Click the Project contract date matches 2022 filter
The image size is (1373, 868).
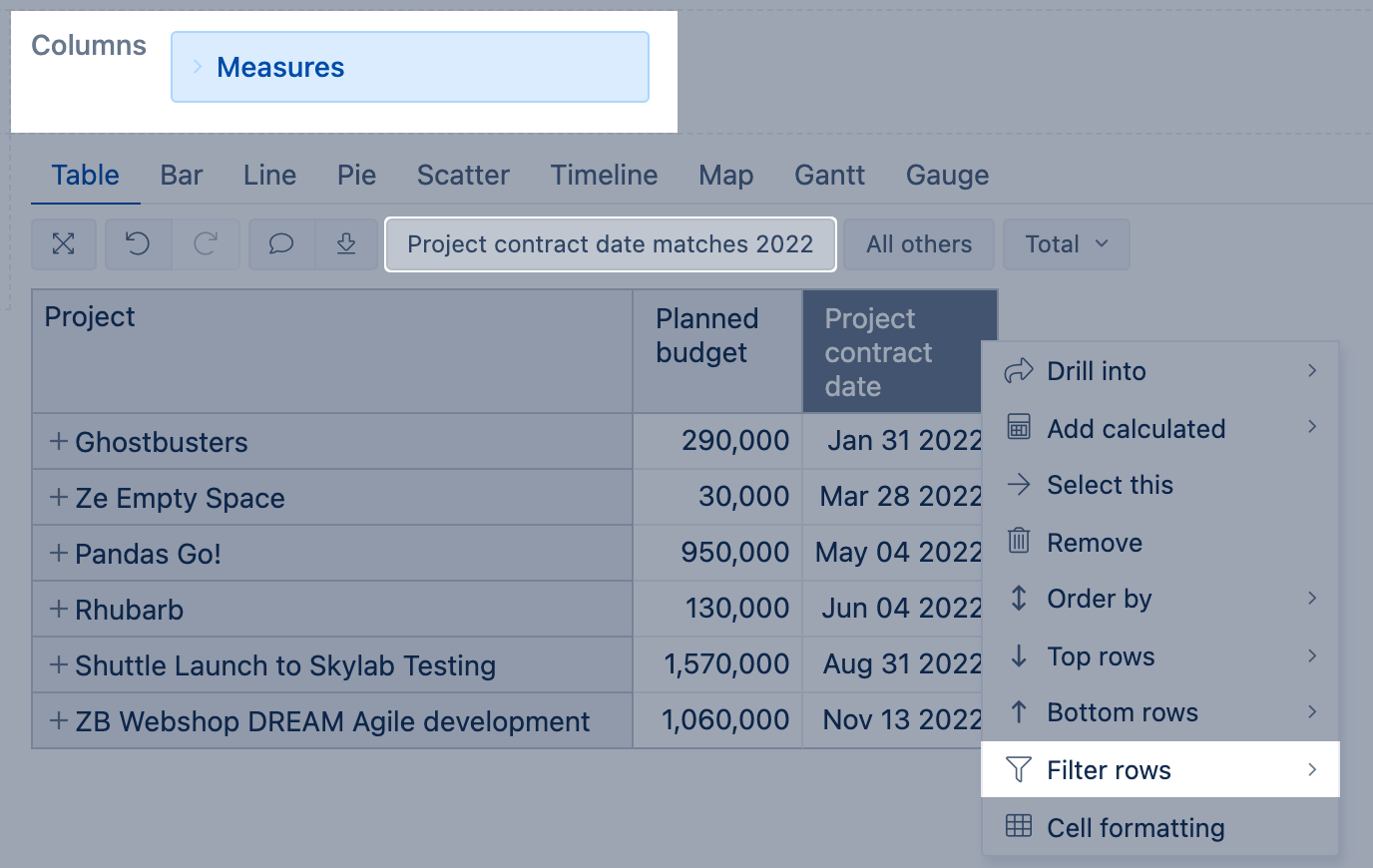(x=610, y=244)
